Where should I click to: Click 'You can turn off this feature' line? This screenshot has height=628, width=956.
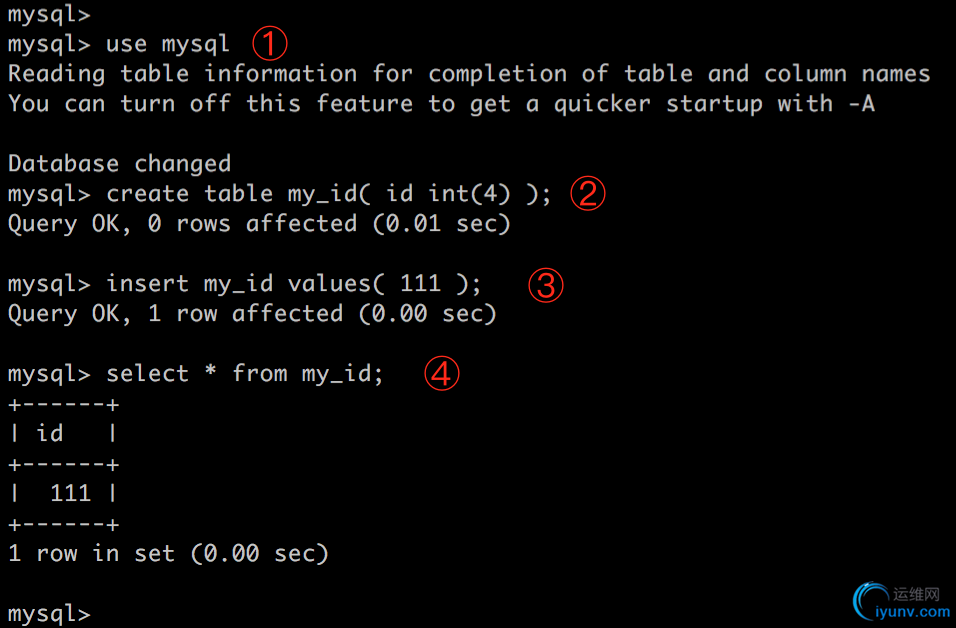[442, 104]
